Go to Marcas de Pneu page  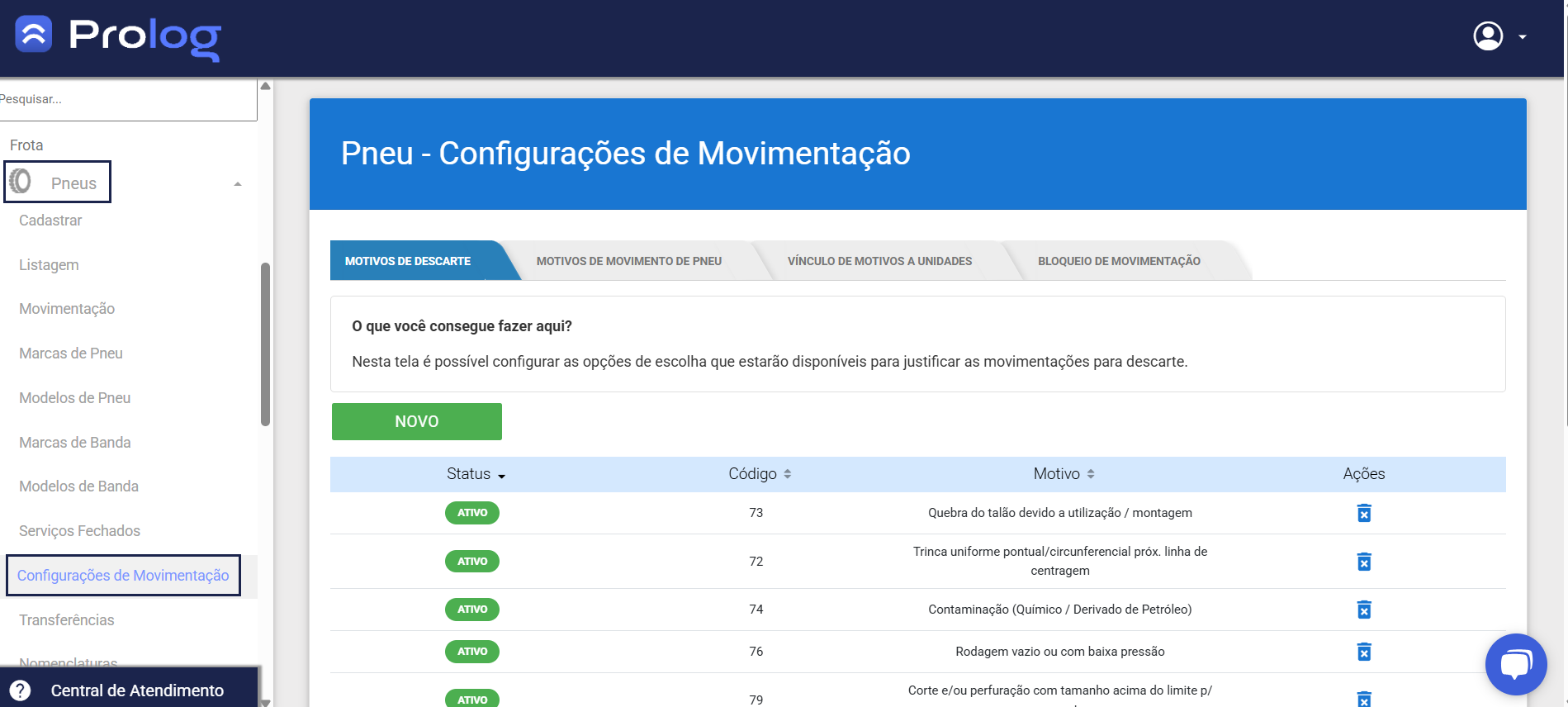71,353
